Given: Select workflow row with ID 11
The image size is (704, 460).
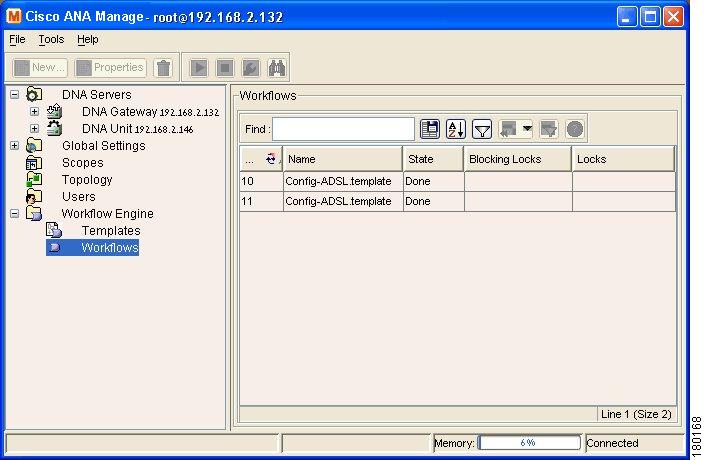Looking at the screenshot, I should 458,201.
